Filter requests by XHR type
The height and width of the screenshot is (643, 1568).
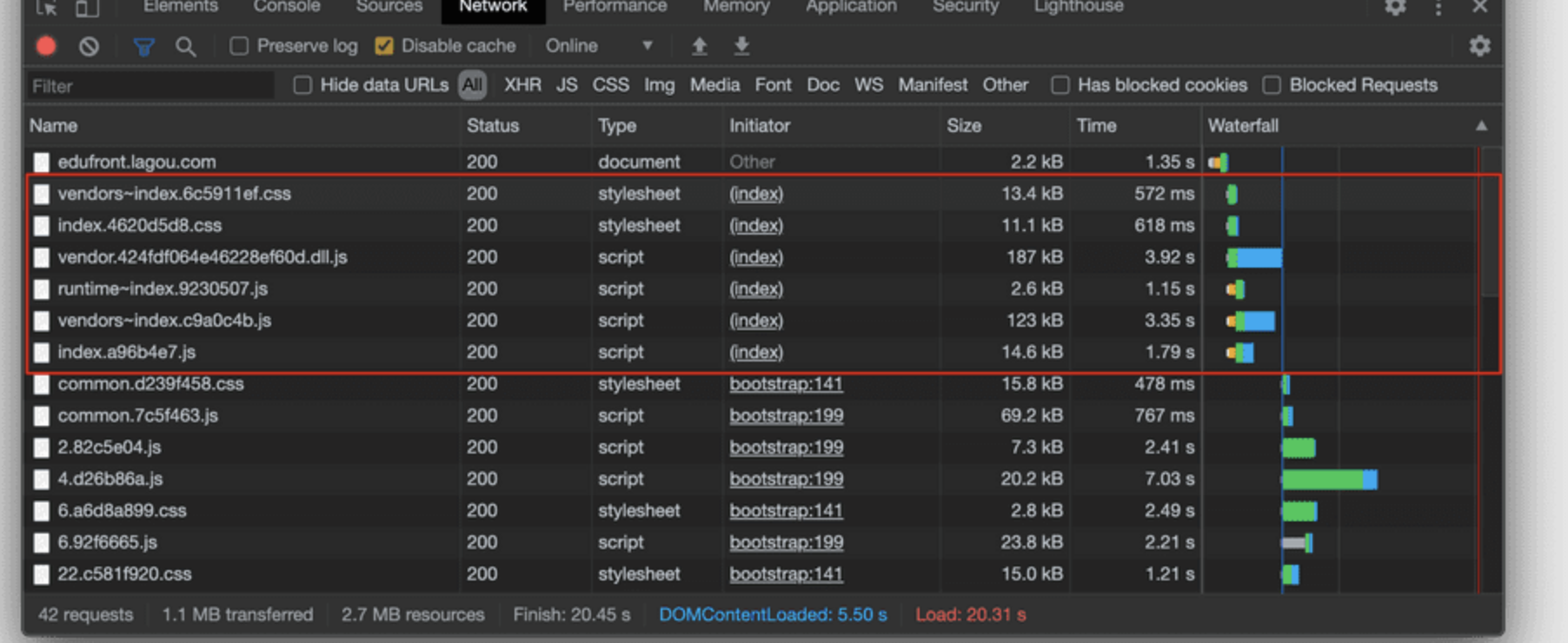pyautogui.click(x=522, y=85)
